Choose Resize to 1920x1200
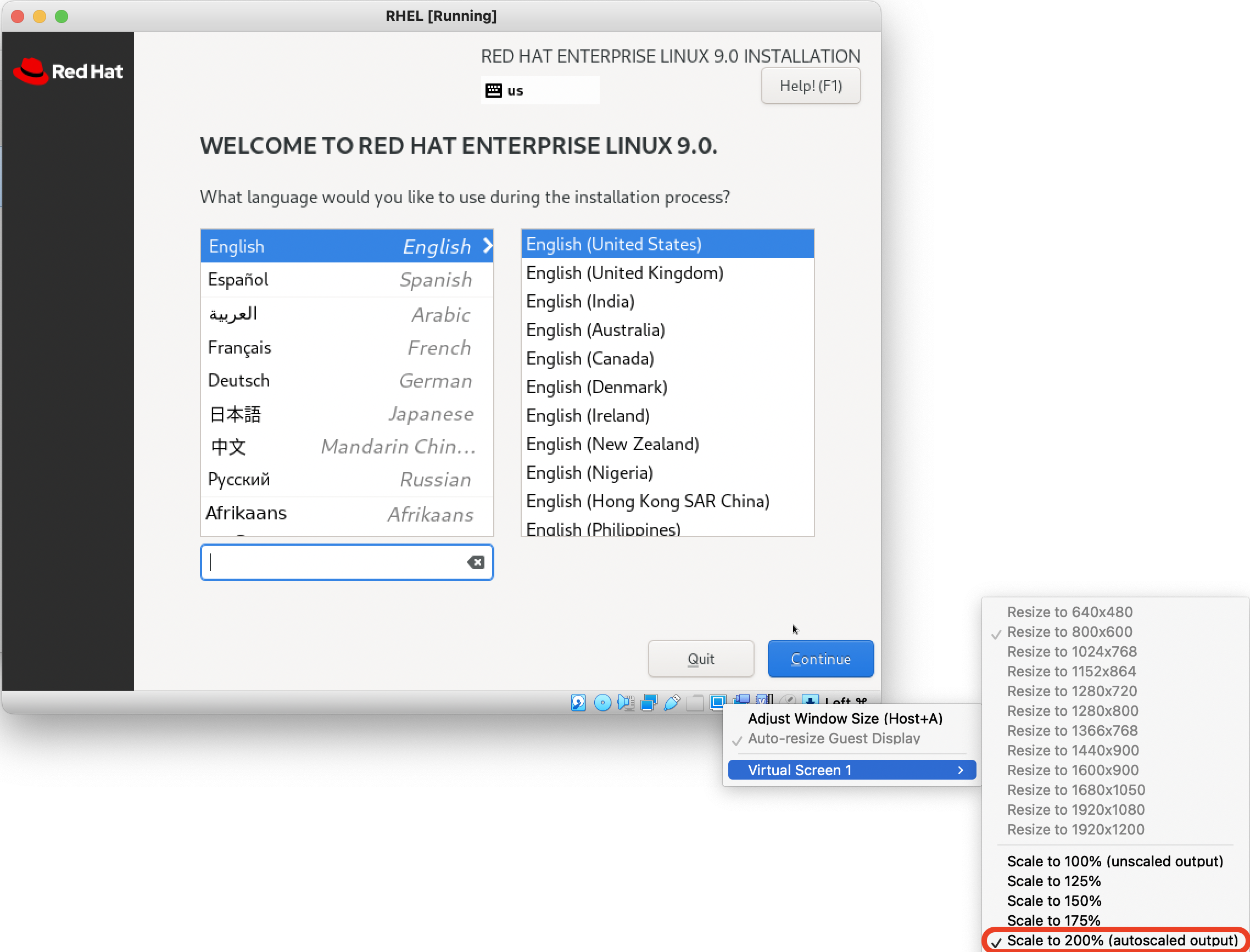1250x952 pixels. click(1075, 830)
